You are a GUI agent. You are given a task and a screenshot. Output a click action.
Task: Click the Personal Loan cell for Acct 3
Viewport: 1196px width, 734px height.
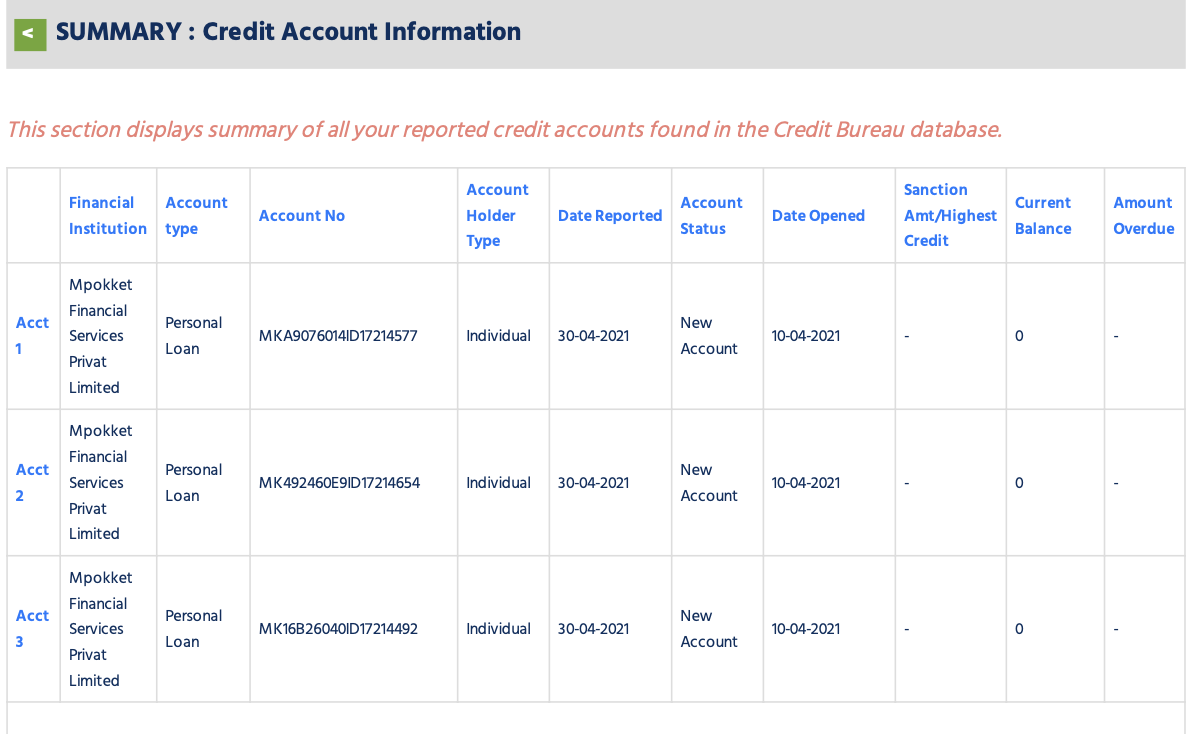(x=193, y=628)
